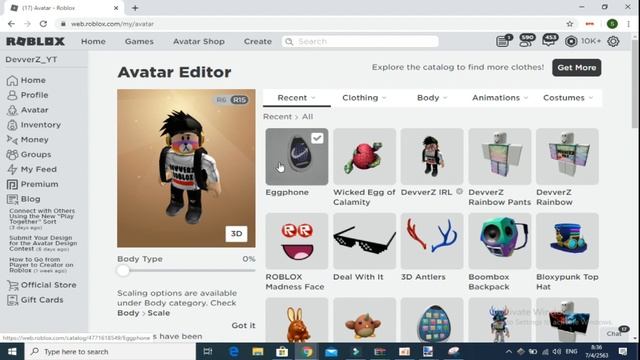Viewport: 640px width, 360px height.
Task: Equip the Deal With It glasses
Action: tap(364, 241)
